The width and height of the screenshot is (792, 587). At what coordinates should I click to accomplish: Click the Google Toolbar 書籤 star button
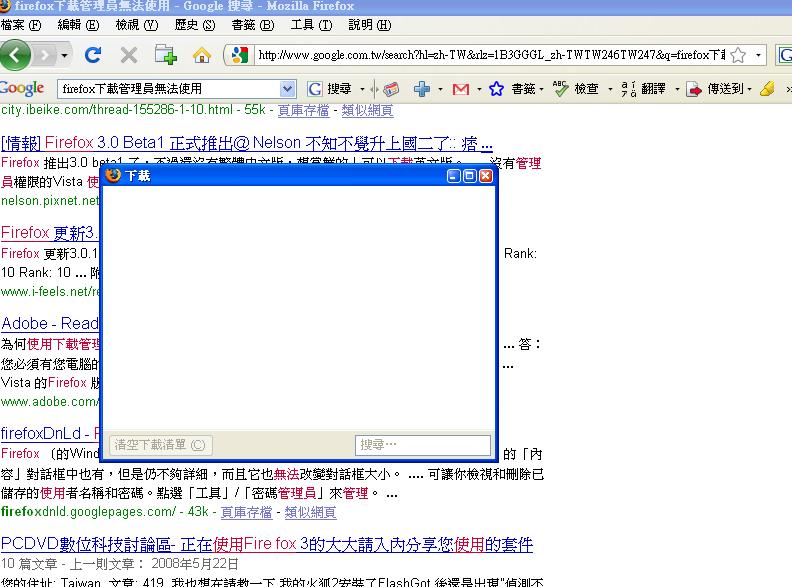coord(496,89)
